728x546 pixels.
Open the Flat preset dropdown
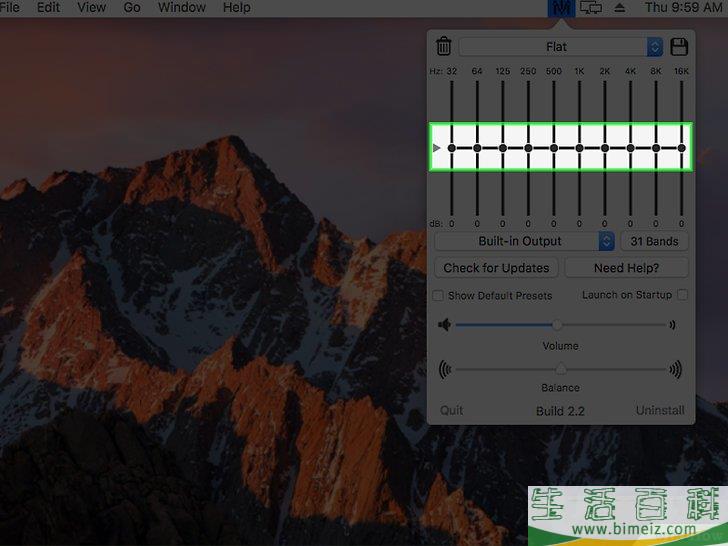(x=560, y=47)
